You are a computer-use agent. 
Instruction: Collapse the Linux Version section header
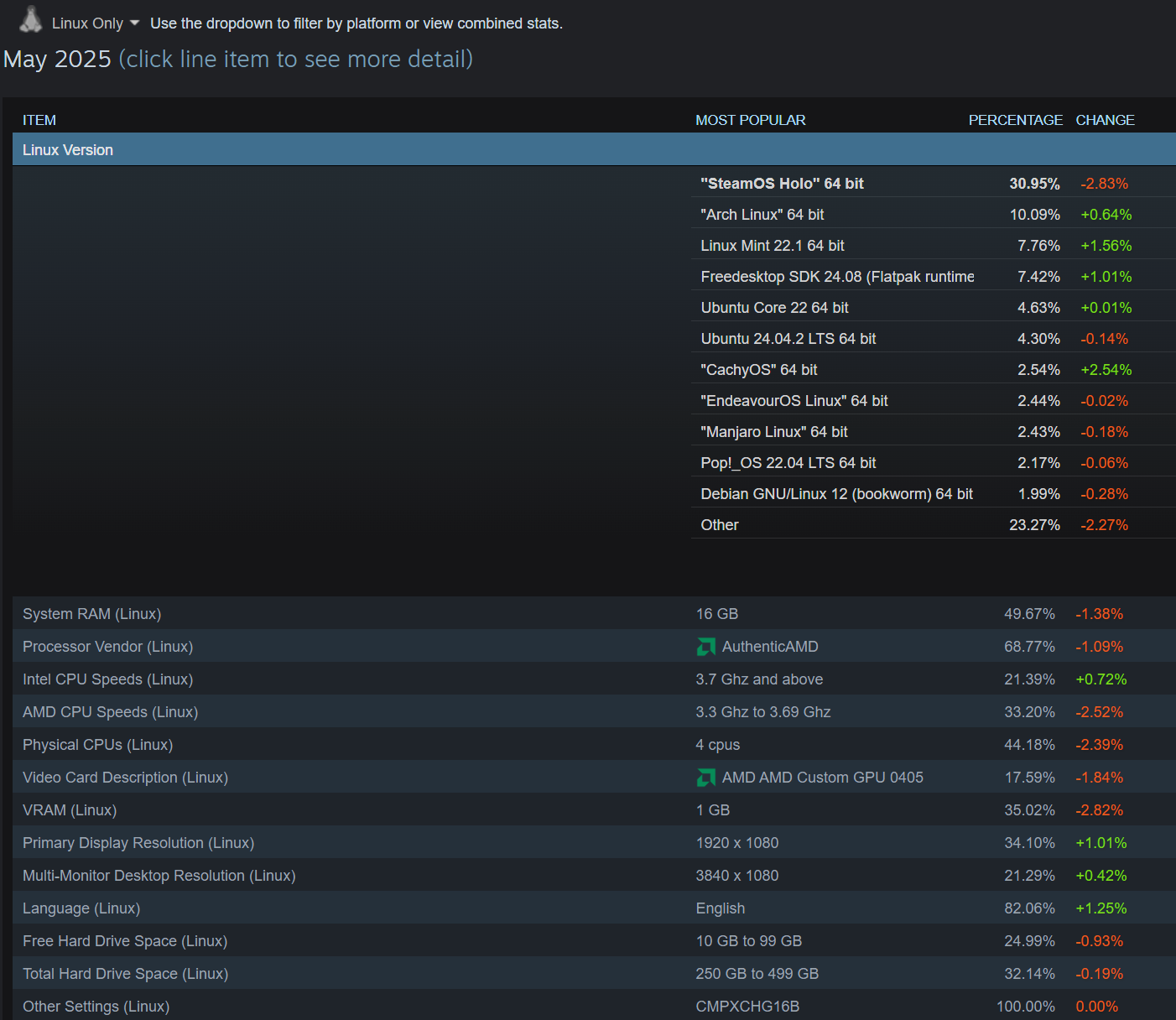[594, 149]
